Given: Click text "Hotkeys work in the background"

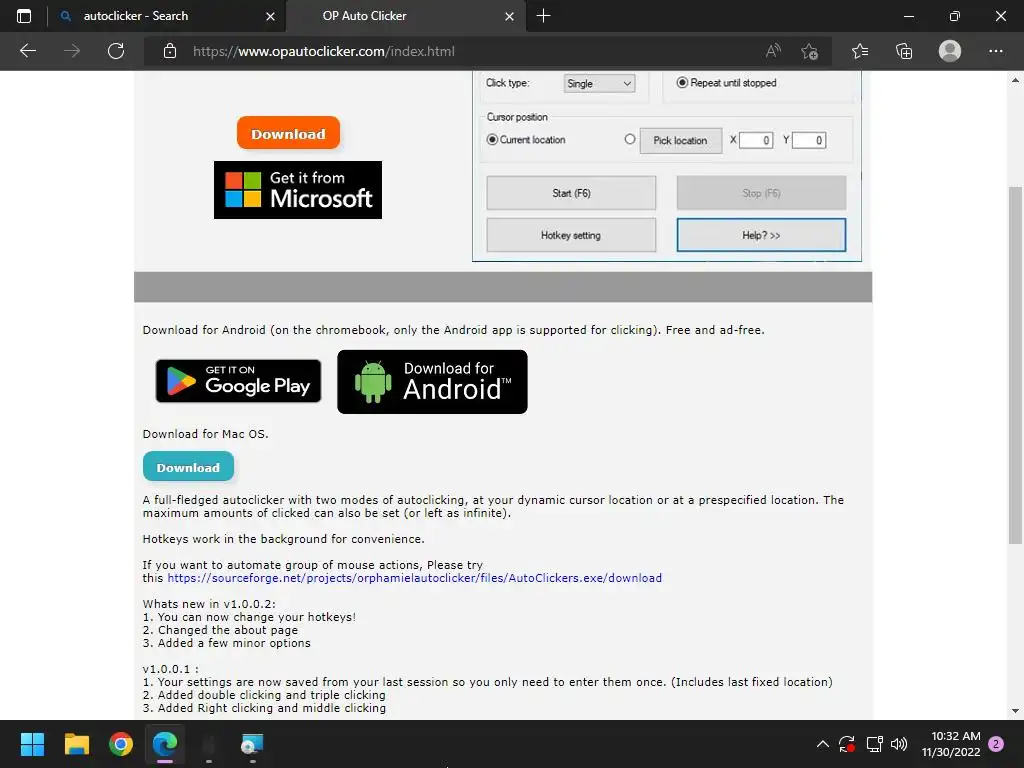Looking at the screenshot, I should [x=234, y=539].
